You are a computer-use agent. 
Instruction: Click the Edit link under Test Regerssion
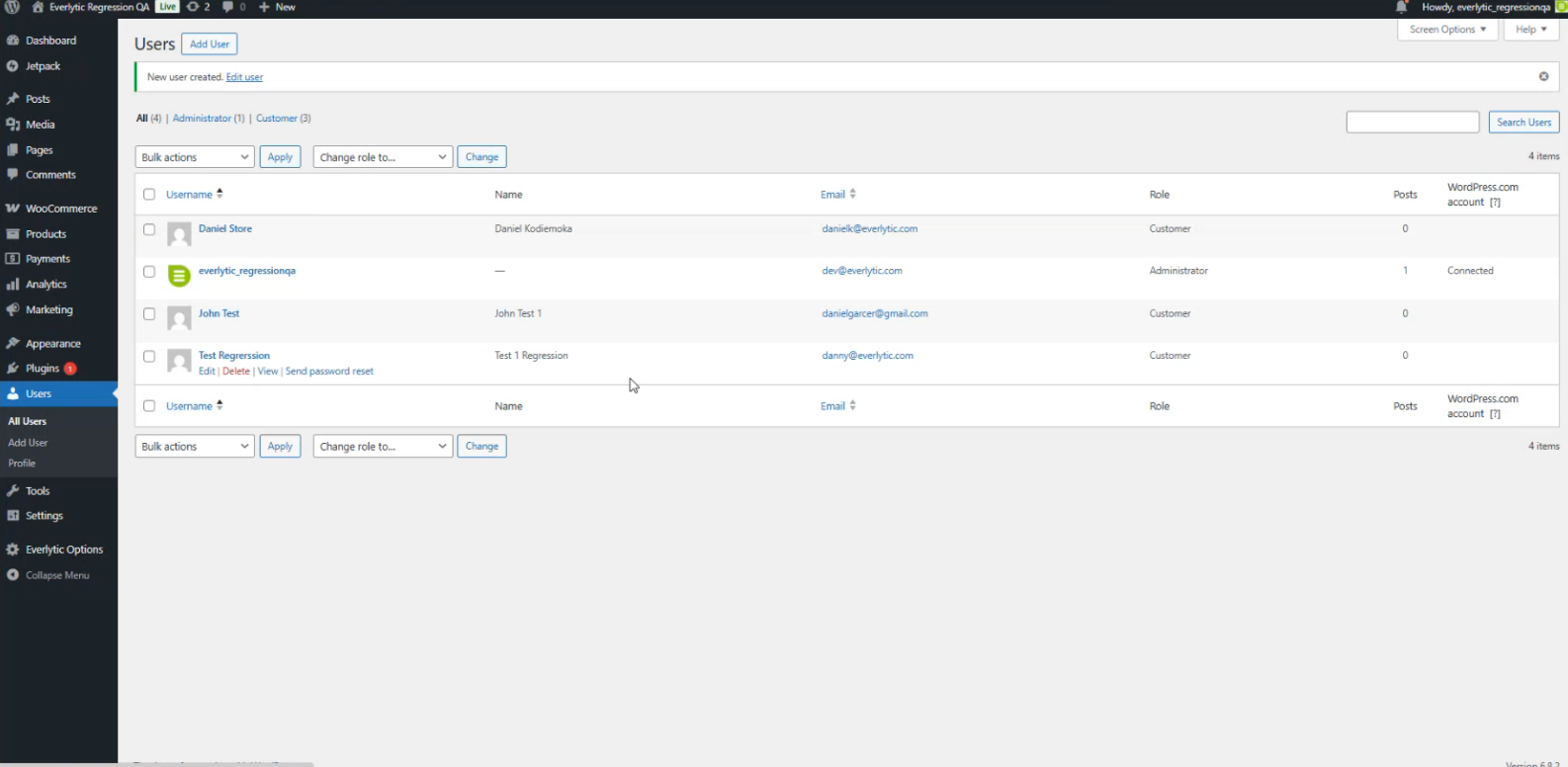207,372
